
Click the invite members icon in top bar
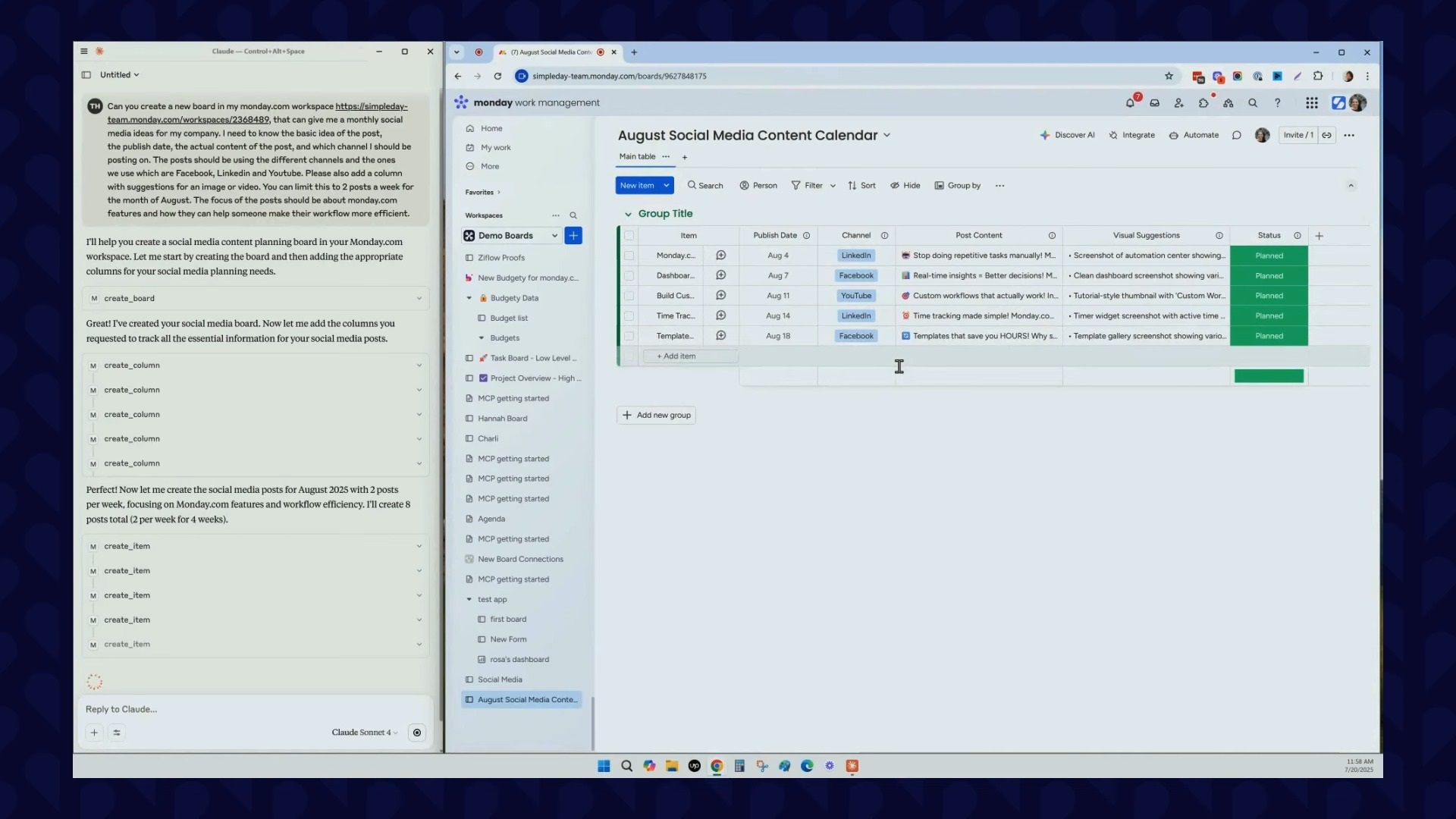[1178, 103]
